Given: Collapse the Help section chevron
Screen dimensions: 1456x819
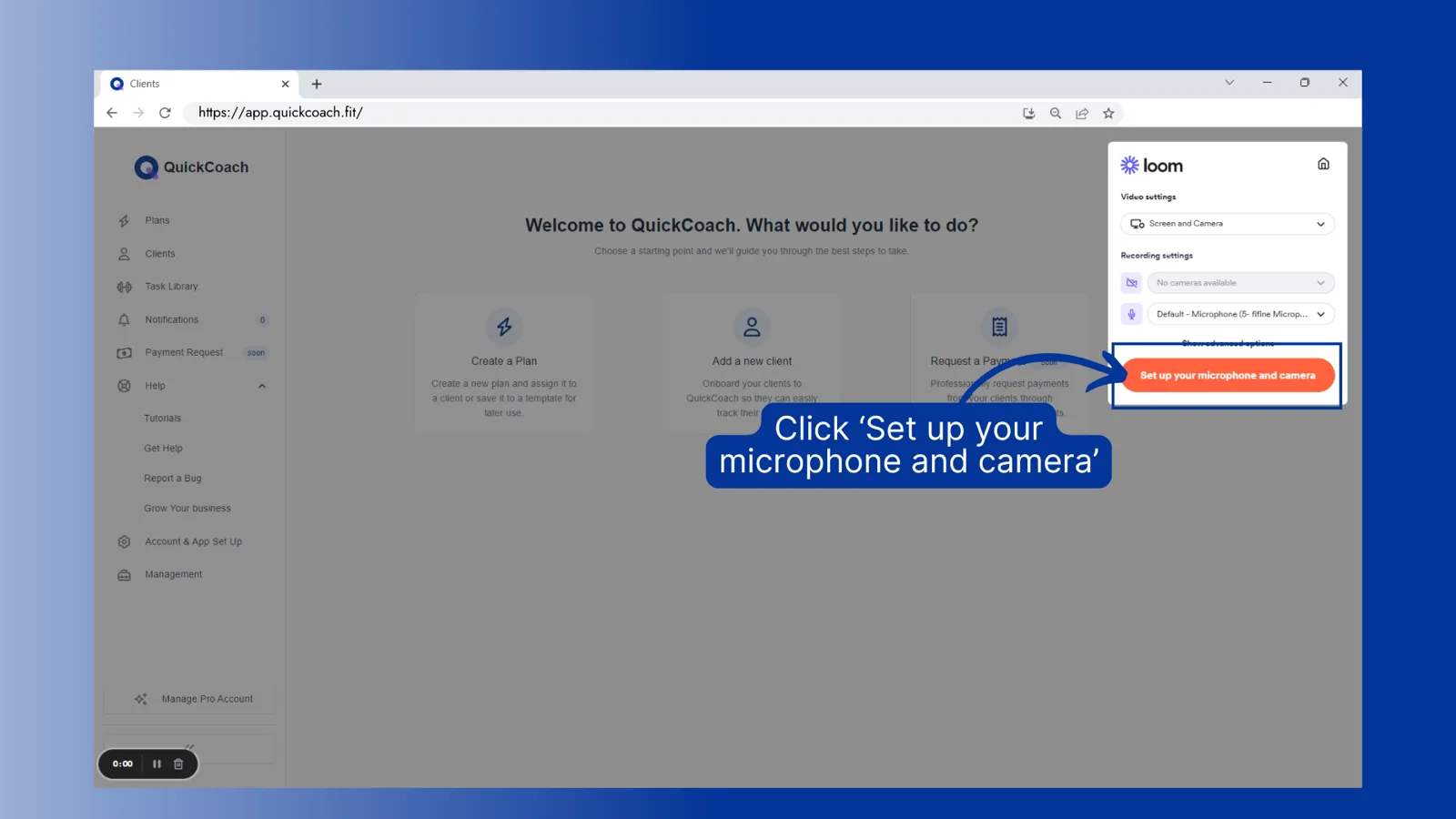Looking at the screenshot, I should click(262, 386).
